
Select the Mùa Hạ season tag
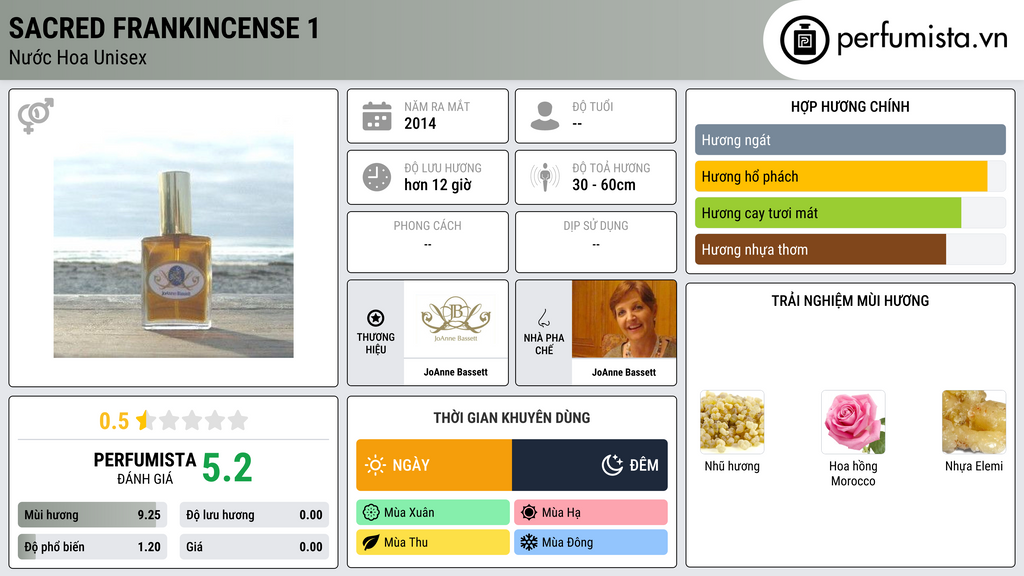pyautogui.click(x=591, y=513)
